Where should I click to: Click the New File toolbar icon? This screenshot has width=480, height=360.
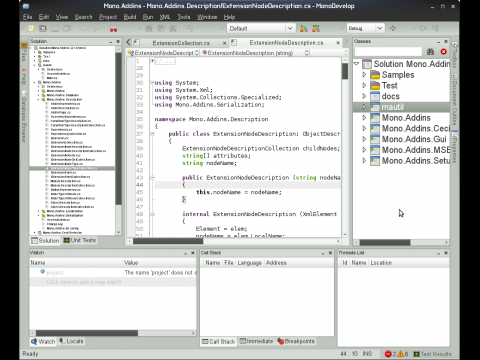(31, 29)
